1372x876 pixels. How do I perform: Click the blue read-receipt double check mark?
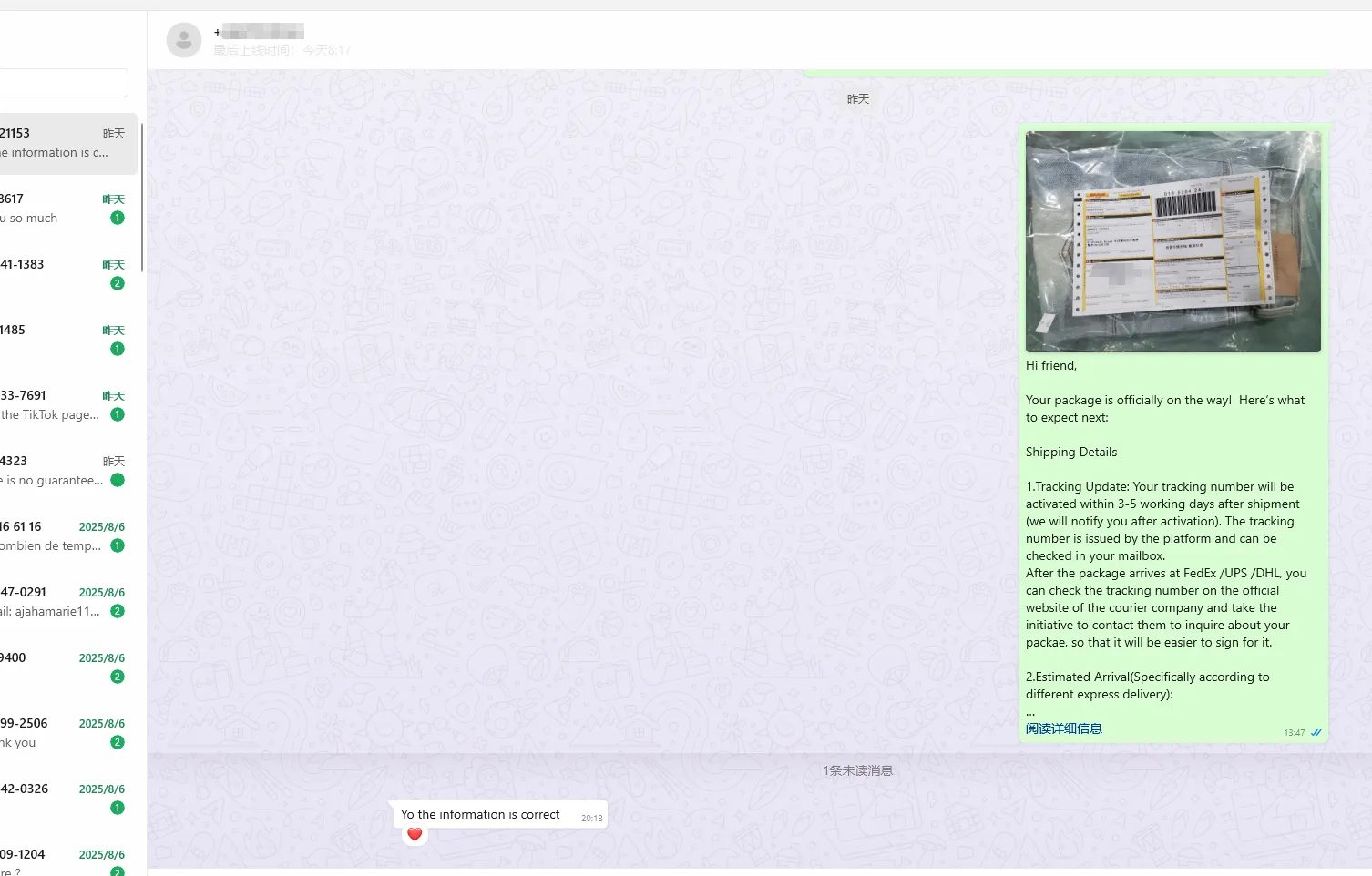(1316, 733)
